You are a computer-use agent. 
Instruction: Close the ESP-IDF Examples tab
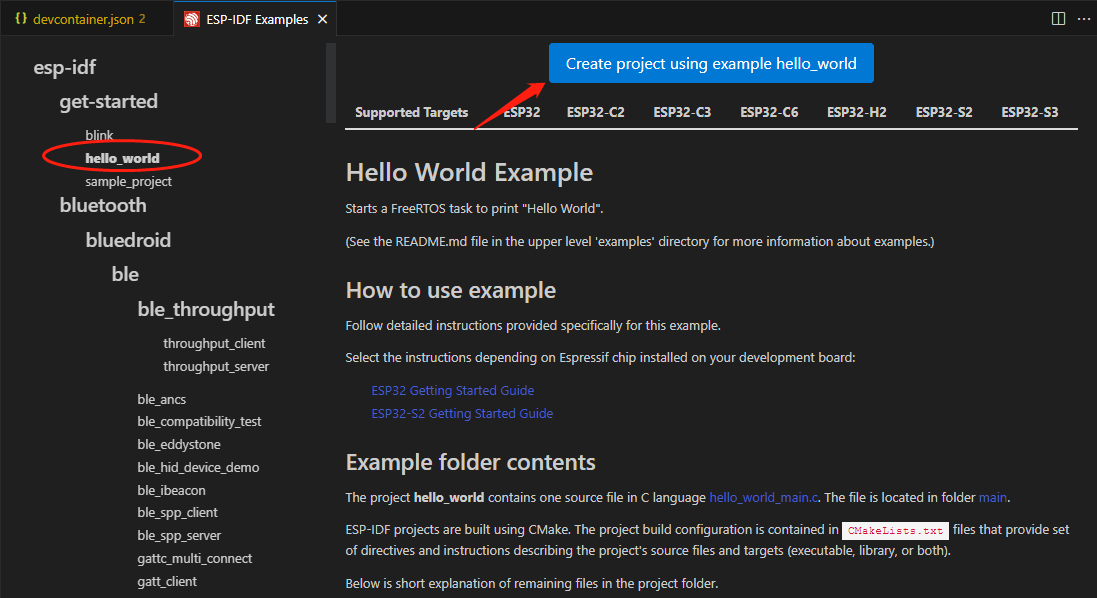tap(322, 19)
